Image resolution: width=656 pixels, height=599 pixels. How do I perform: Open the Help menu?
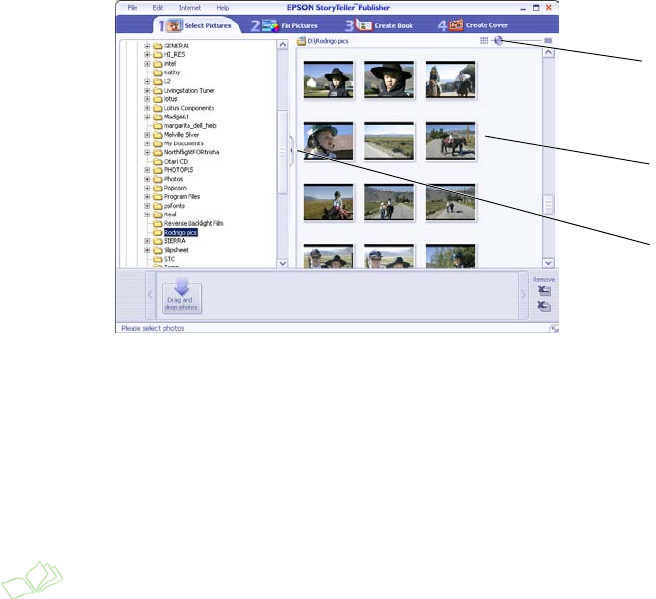(223, 8)
